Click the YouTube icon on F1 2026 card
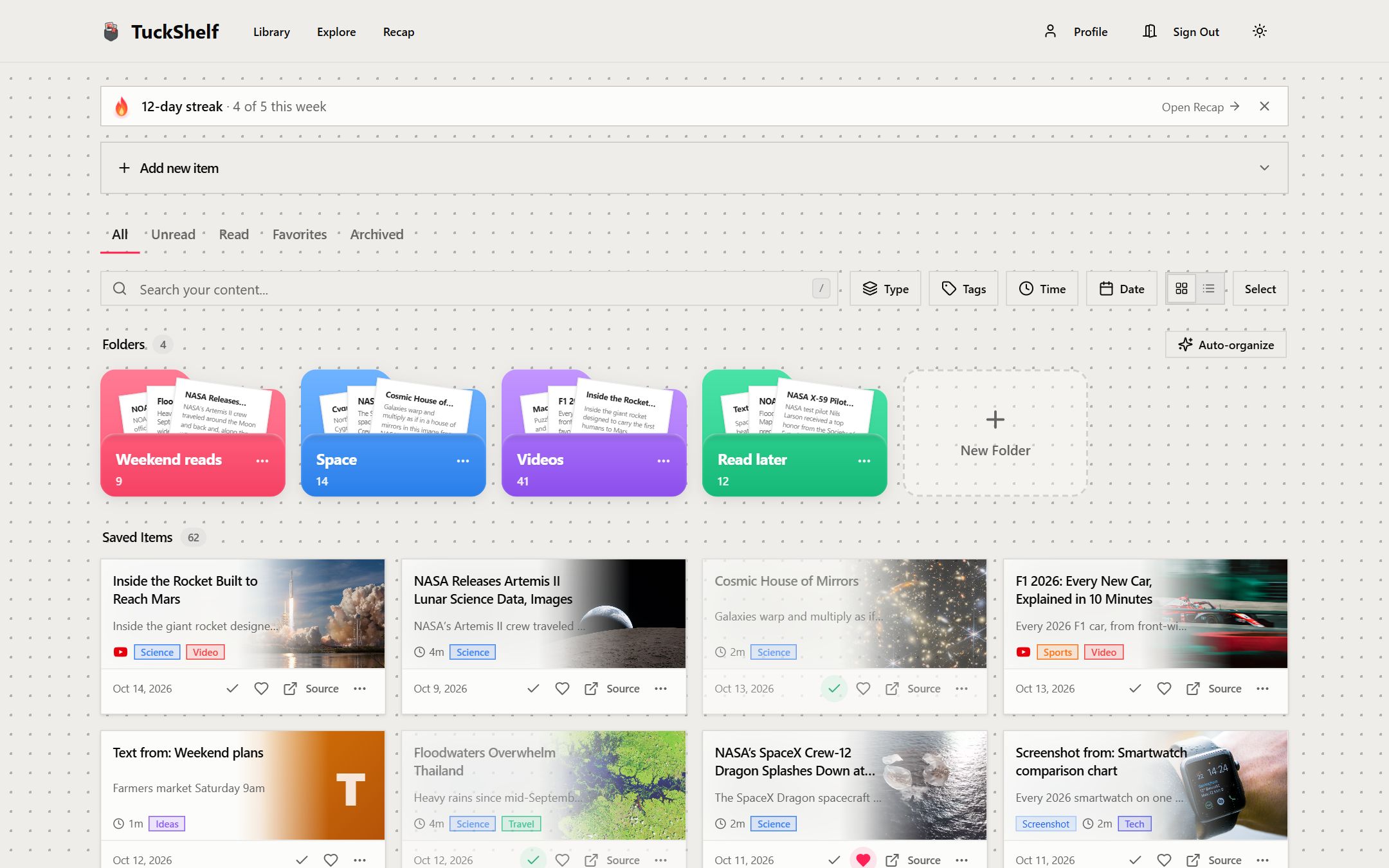The width and height of the screenshot is (1389, 868). (x=1023, y=652)
